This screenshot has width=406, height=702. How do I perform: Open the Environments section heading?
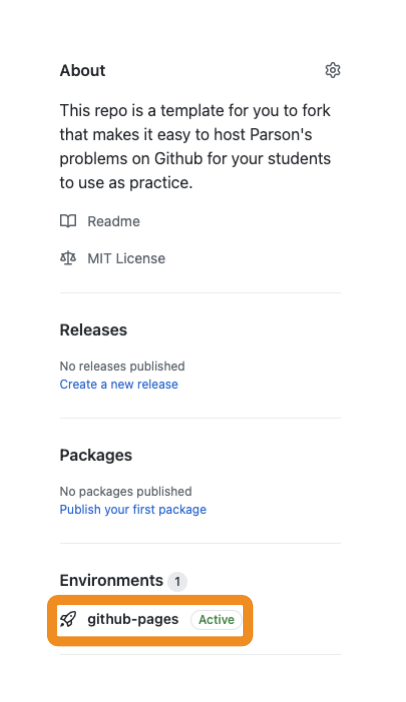[111, 580]
